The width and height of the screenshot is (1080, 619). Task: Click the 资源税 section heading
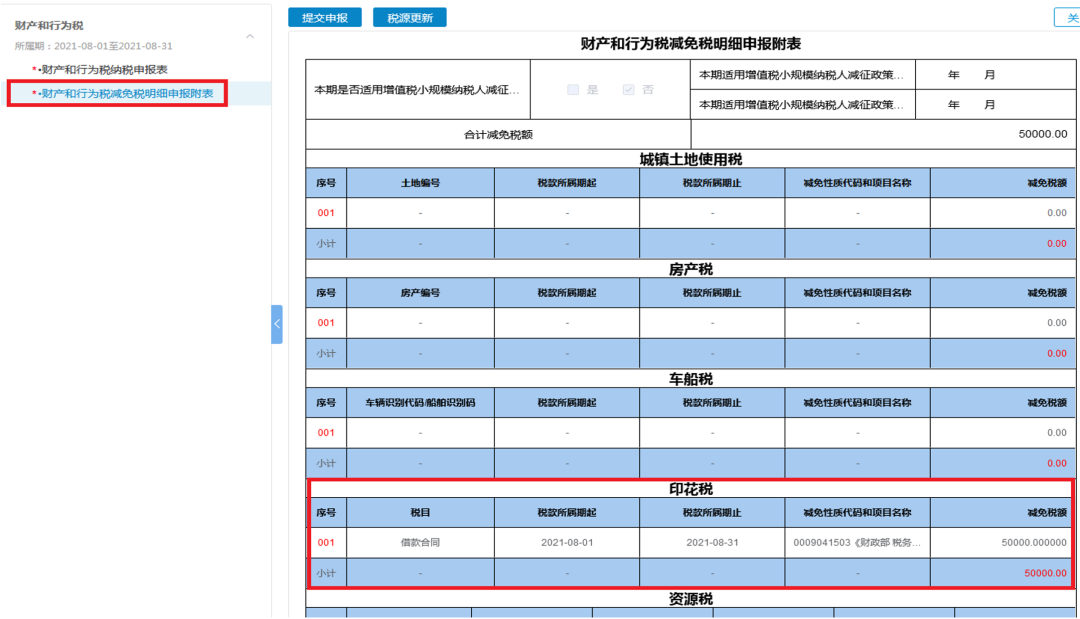(x=691, y=599)
